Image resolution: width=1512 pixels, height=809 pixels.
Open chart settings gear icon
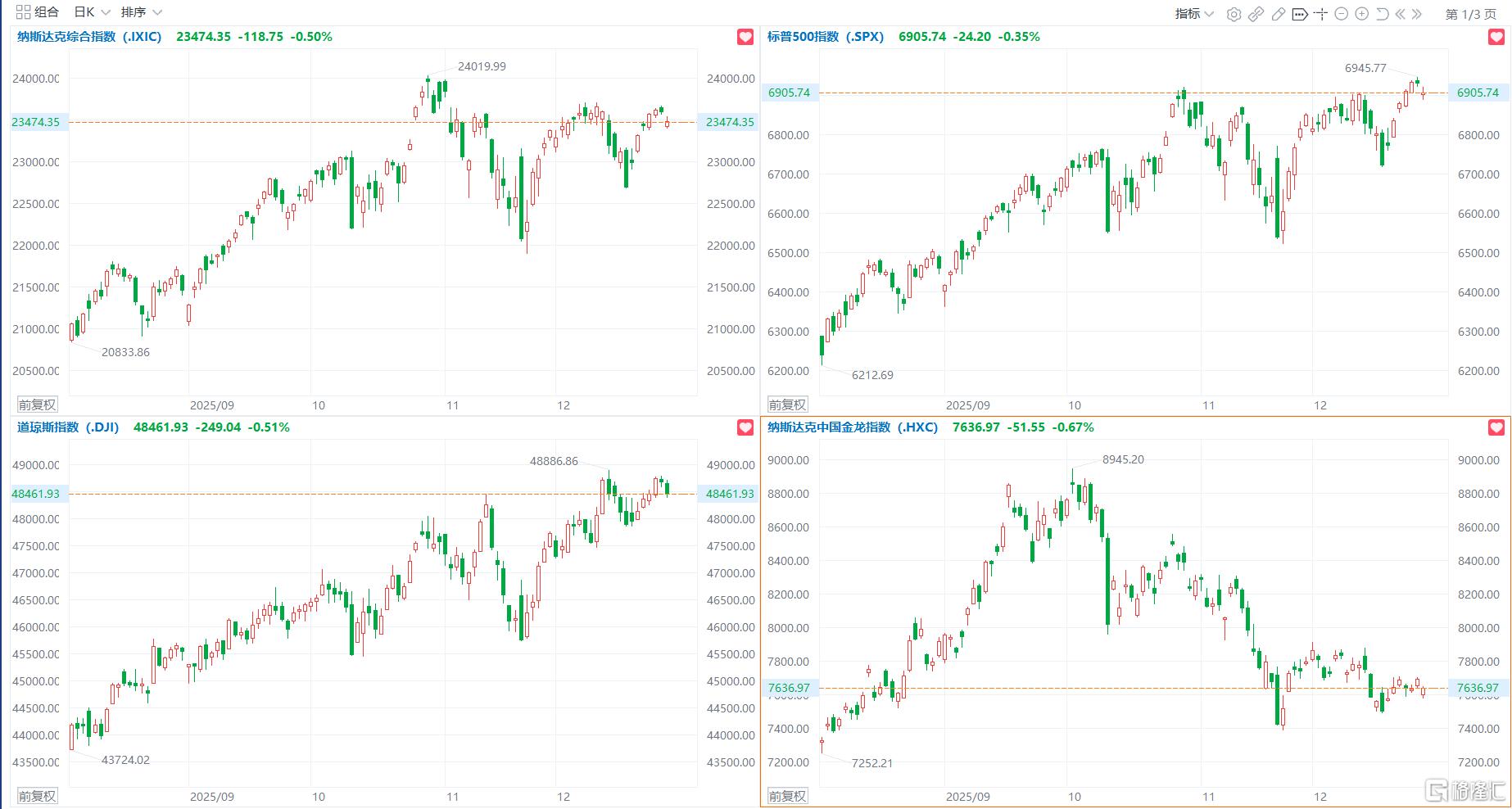[x=1234, y=14]
